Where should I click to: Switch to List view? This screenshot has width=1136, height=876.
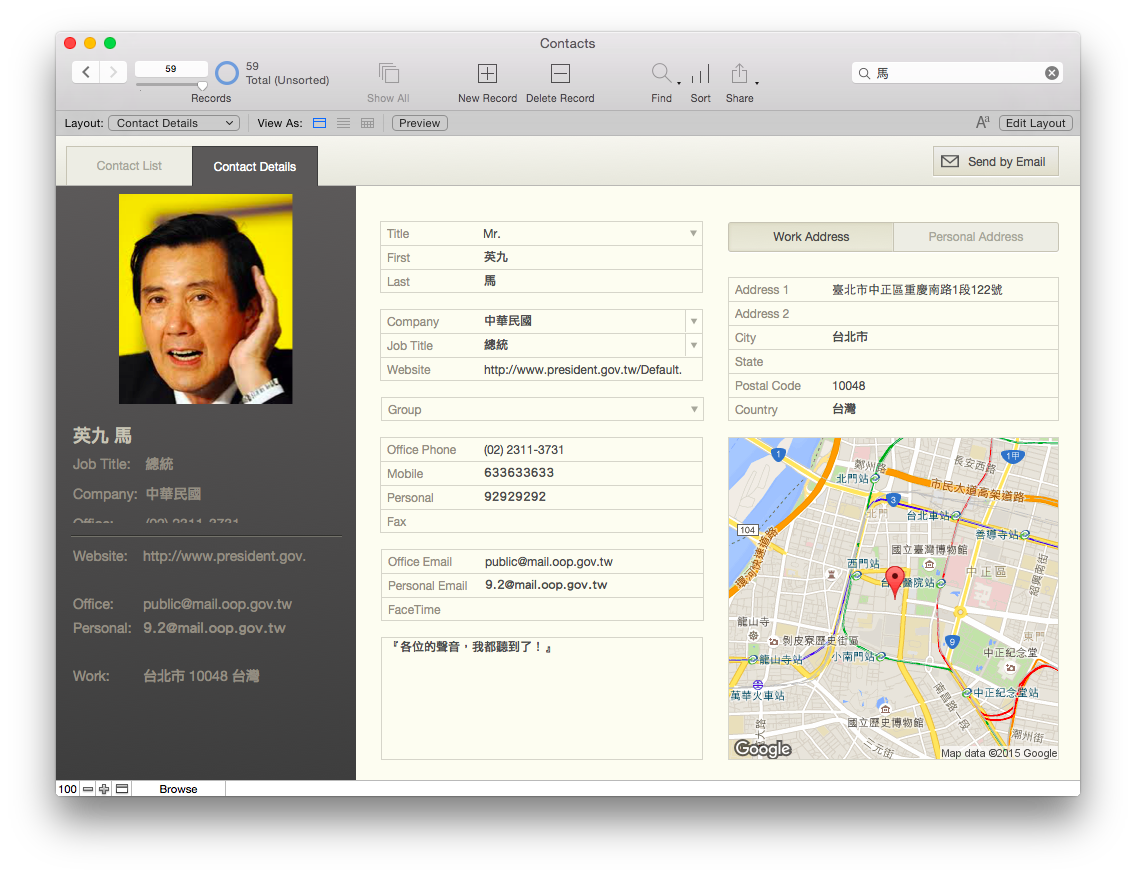[x=343, y=123]
